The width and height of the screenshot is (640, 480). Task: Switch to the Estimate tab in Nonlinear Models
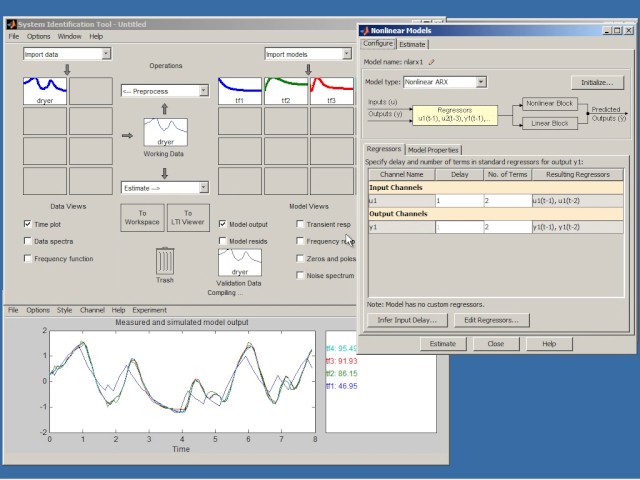coord(412,44)
